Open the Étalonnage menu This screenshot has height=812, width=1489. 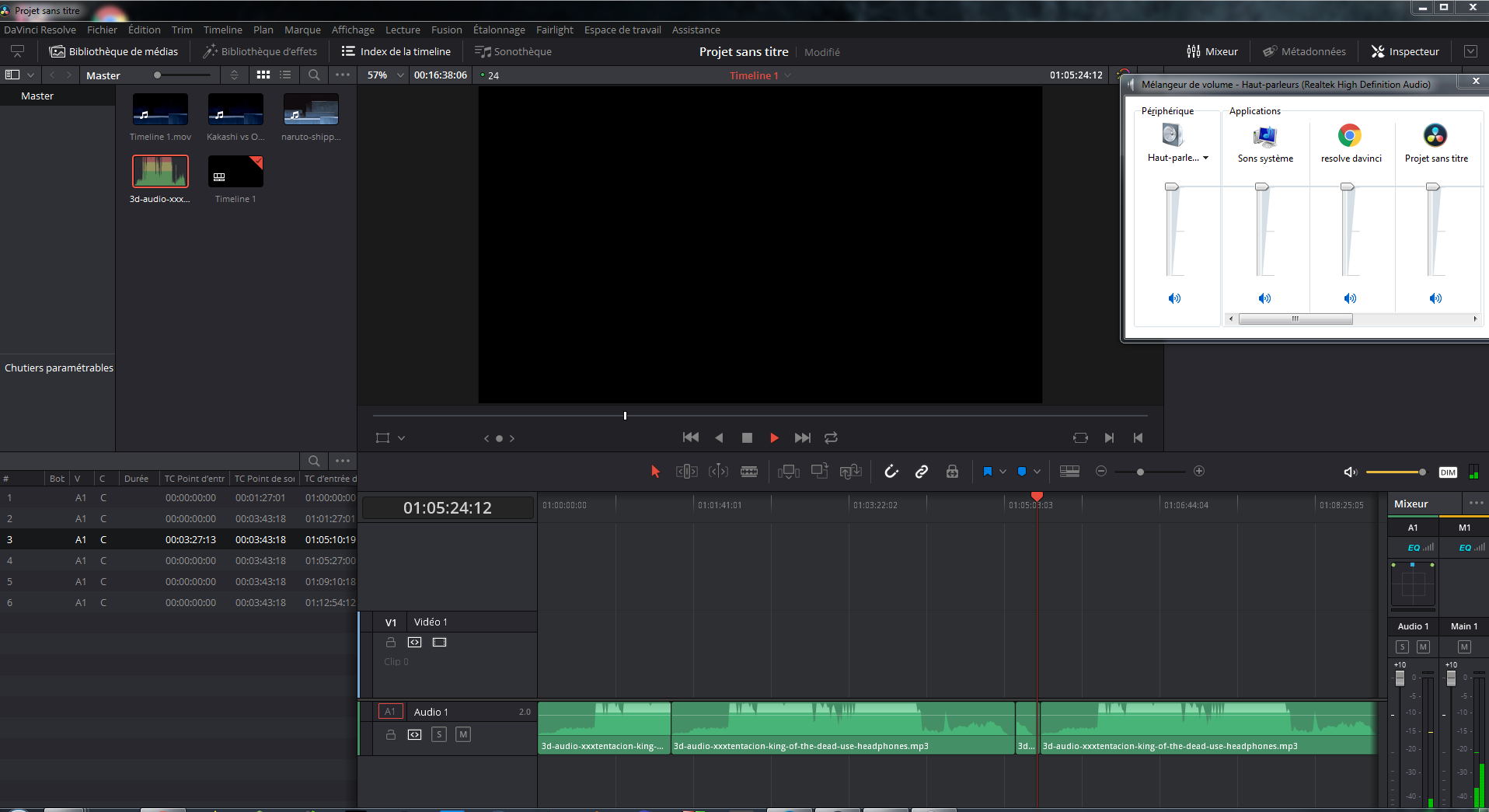pos(499,30)
